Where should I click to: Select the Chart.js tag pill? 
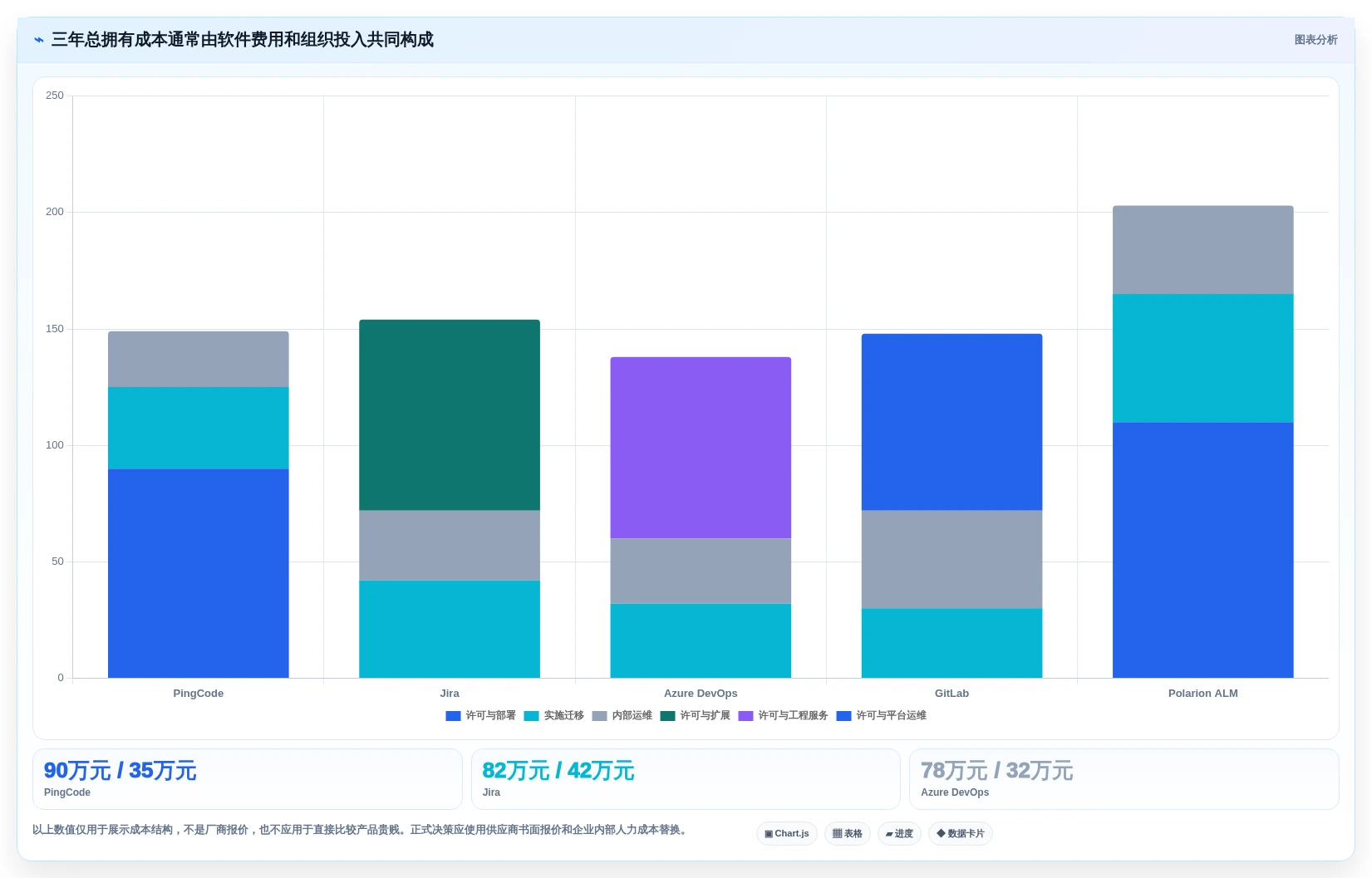tap(787, 834)
